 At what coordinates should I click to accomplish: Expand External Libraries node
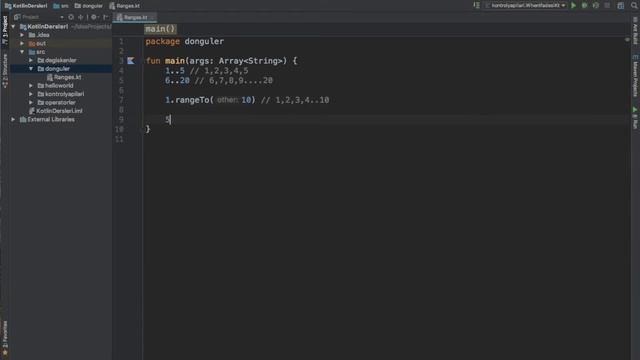(13, 120)
